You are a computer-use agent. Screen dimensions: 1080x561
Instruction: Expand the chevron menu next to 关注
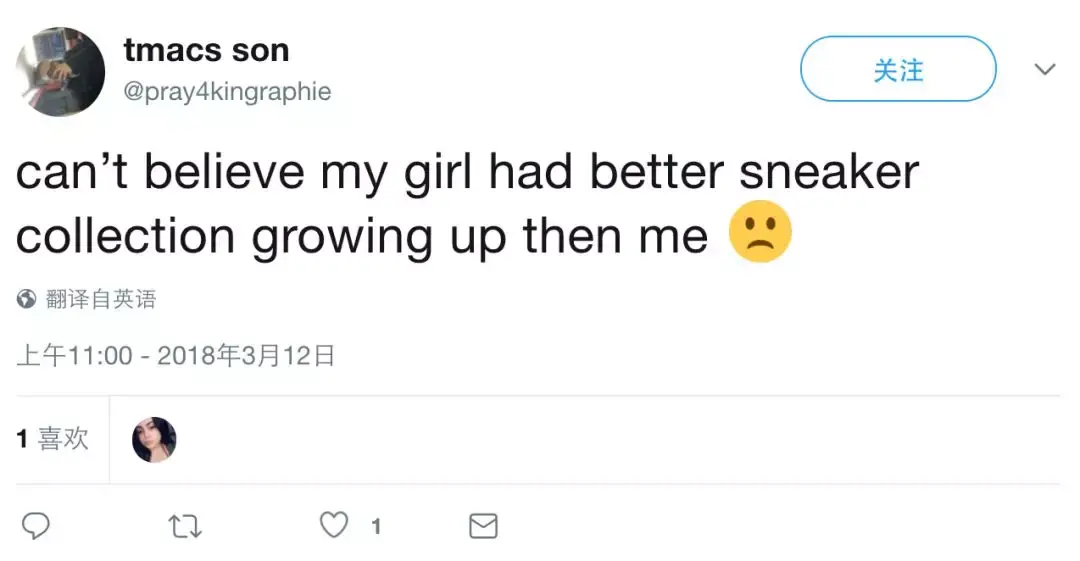point(1044,70)
